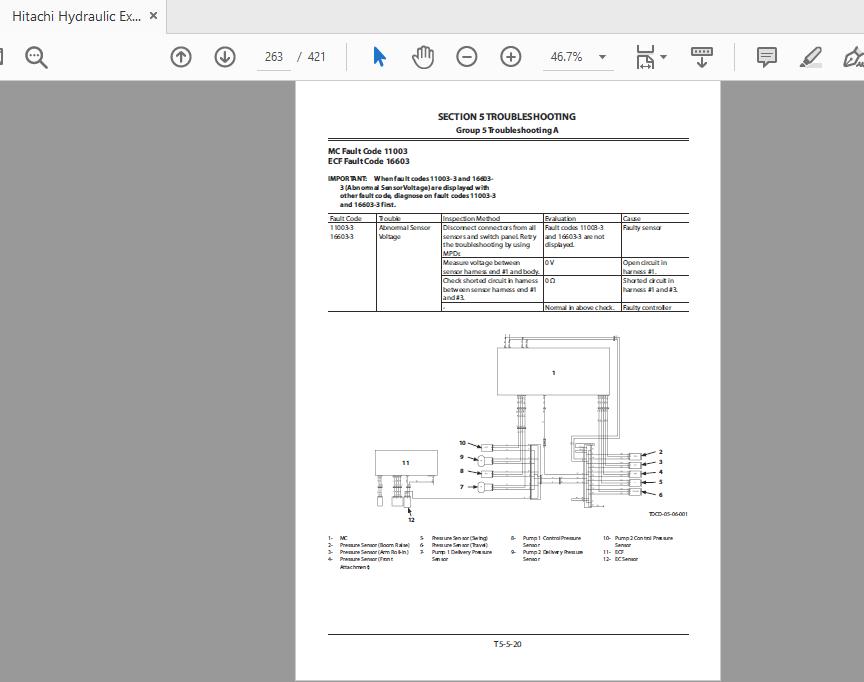Click the Group 5 Troubleshooting A subheading
This screenshot has width=864, height=682.
coord(507,130)
